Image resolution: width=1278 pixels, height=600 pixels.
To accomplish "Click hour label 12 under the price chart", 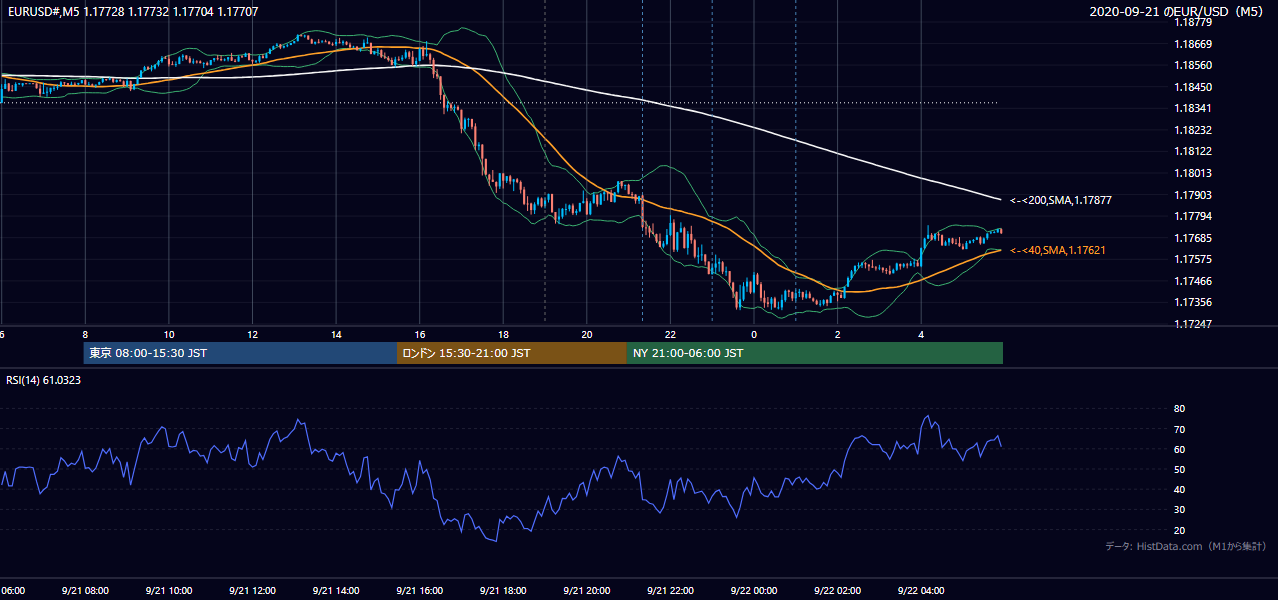I will (x=252, y=334).
